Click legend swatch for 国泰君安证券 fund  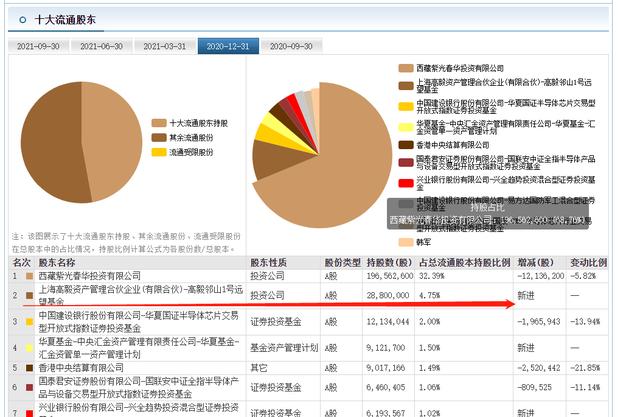pos(406,162)
